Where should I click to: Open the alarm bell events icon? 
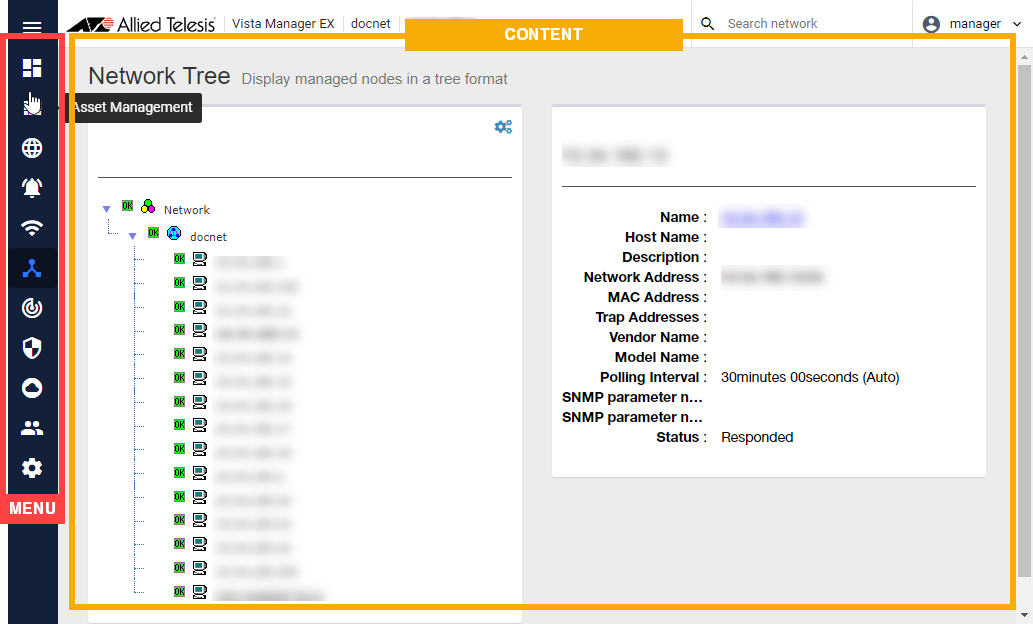pyautogui.click(x=32, y=188)
